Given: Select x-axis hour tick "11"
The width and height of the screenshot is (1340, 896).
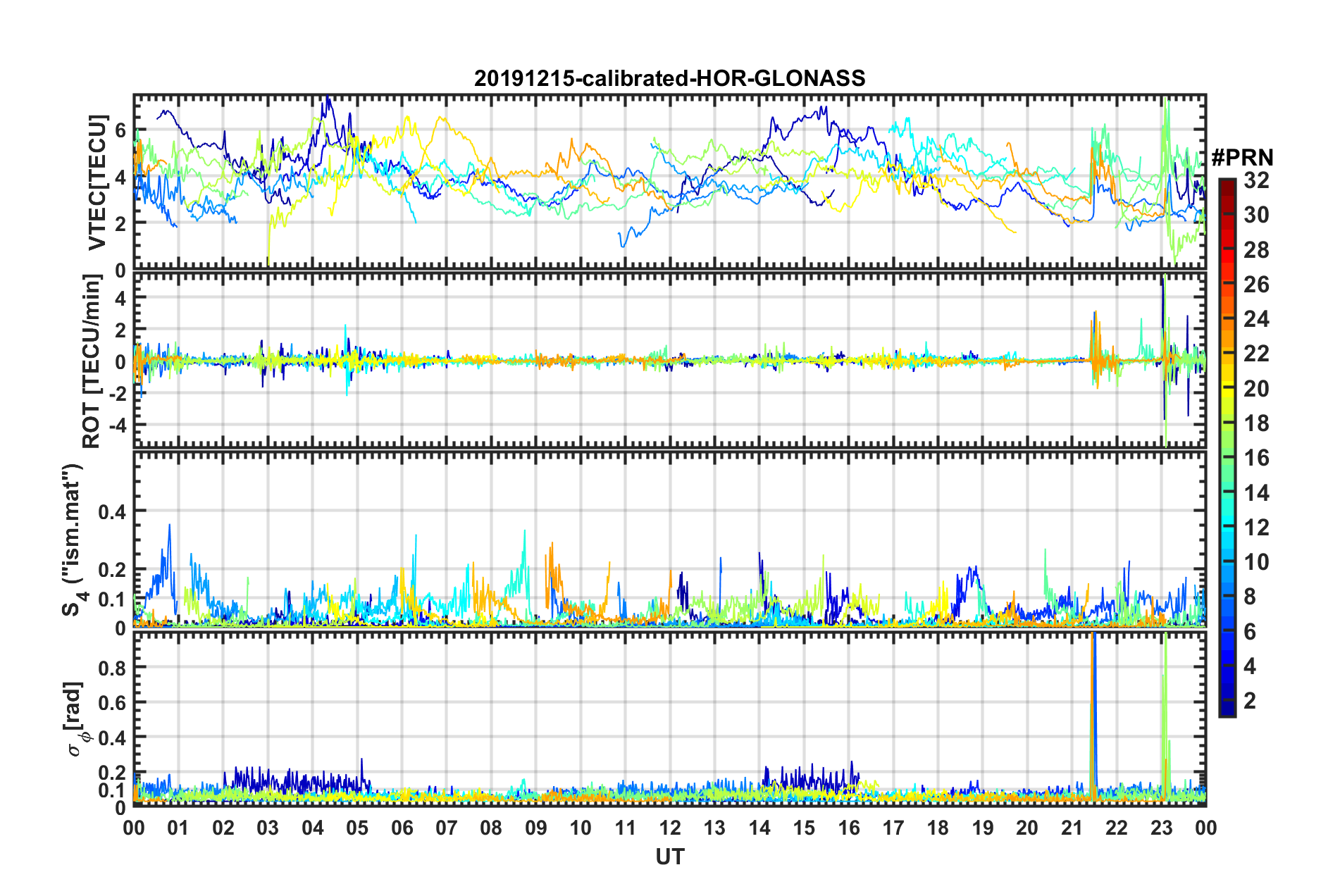Looking at the screenshot, I should click(626, 828).
